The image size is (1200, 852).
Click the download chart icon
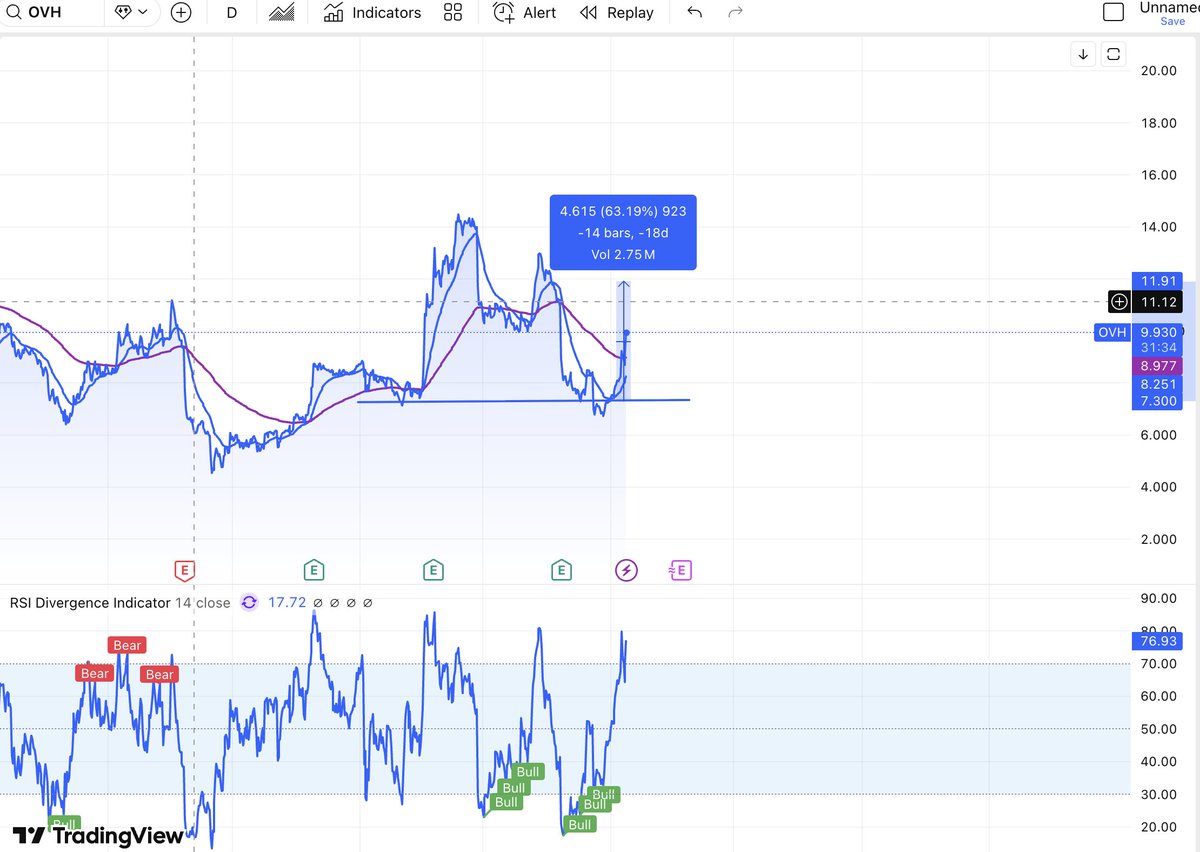[x=1082, y=53]
